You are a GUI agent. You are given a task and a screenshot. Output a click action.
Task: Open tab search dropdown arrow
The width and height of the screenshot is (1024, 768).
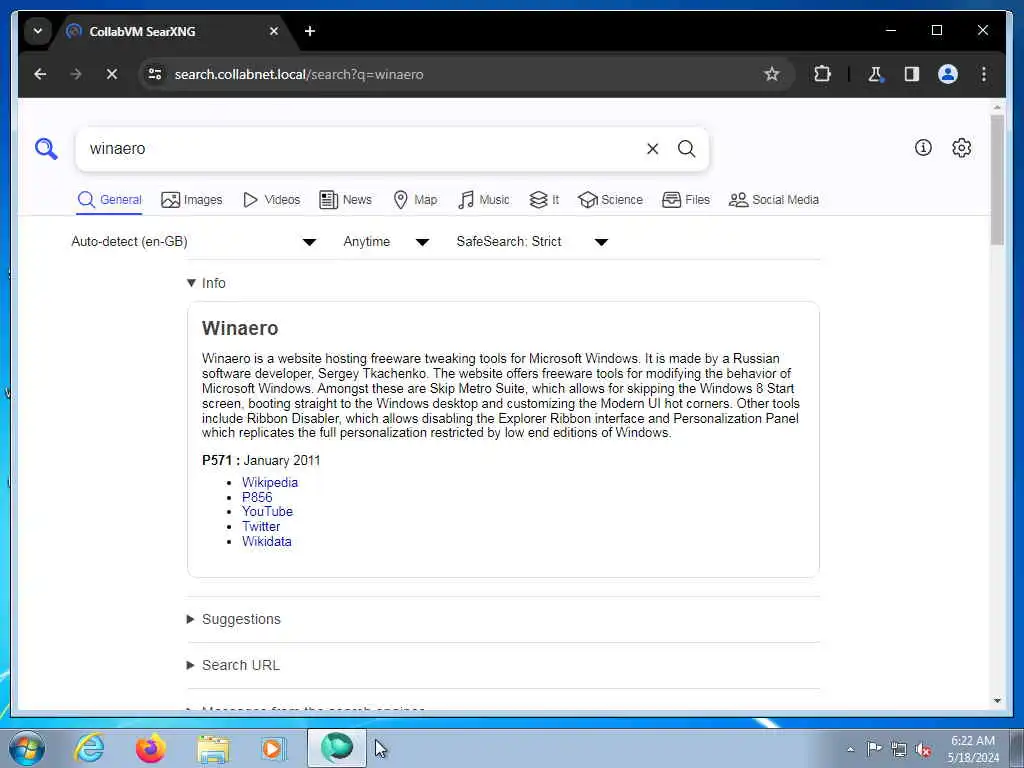point(38,31)
